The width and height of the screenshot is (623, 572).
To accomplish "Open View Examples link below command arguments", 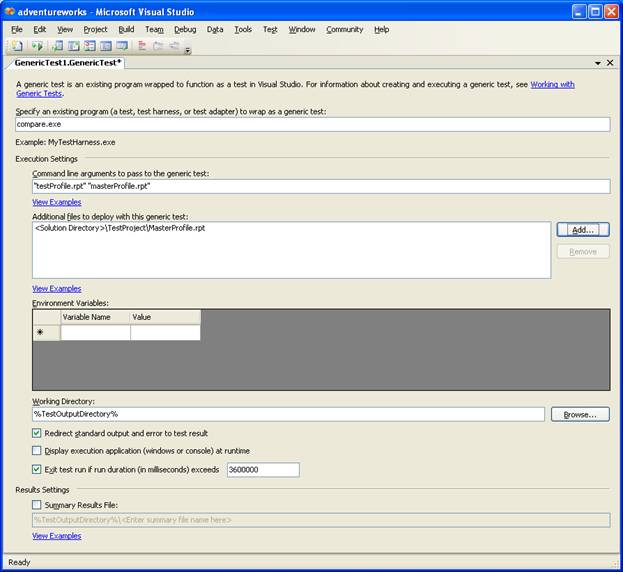I will (x=56, y=202).
